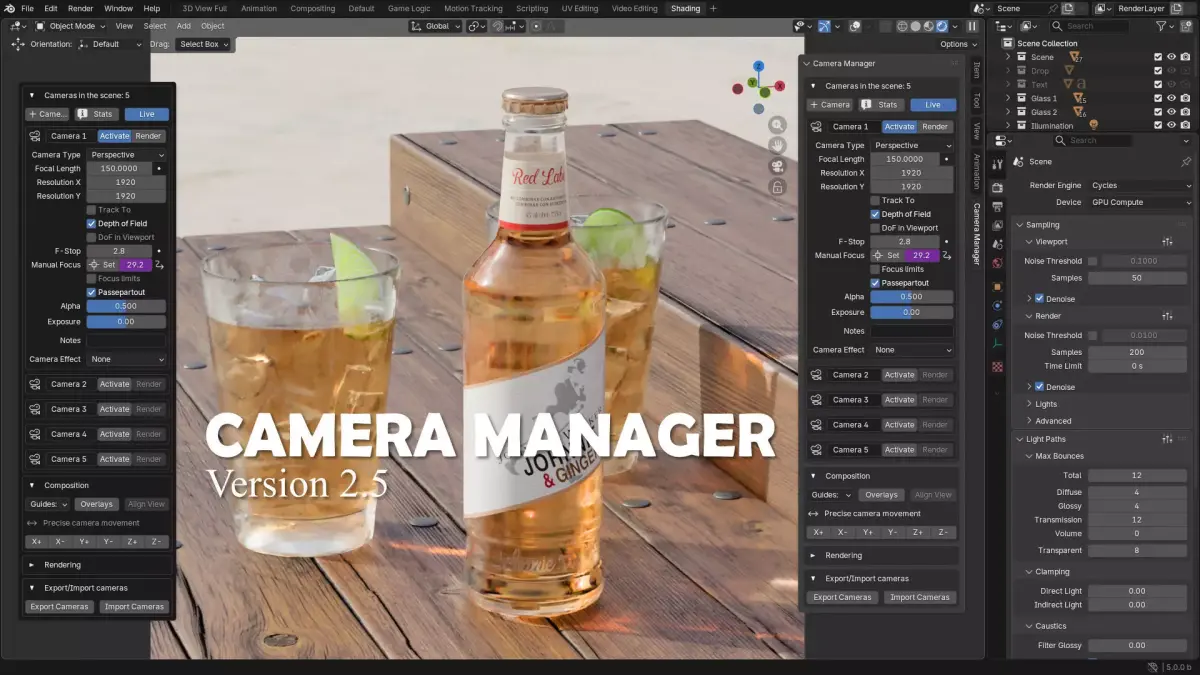Toggle the viewport camera view icon
This screenshot has height=675, width=1200.
777,166
